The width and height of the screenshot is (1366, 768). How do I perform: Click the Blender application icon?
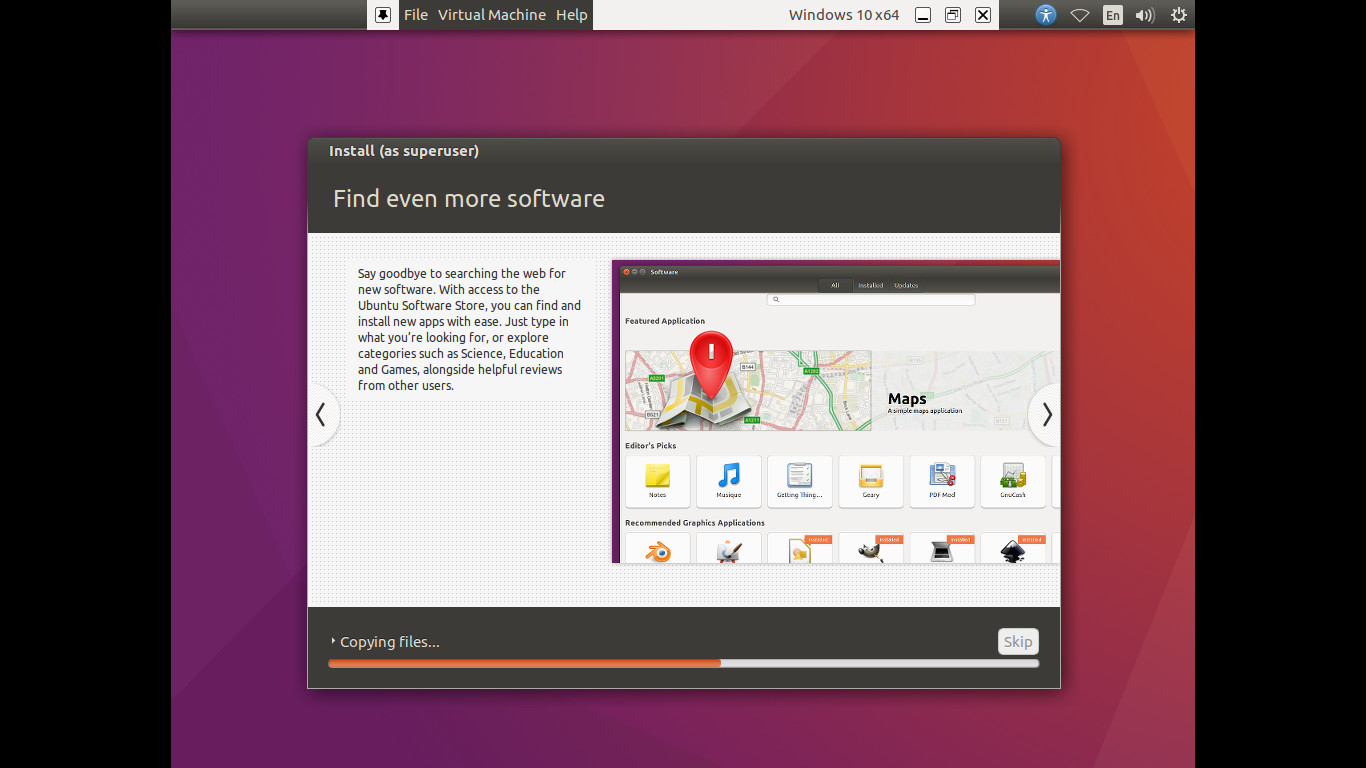point(658,551)
